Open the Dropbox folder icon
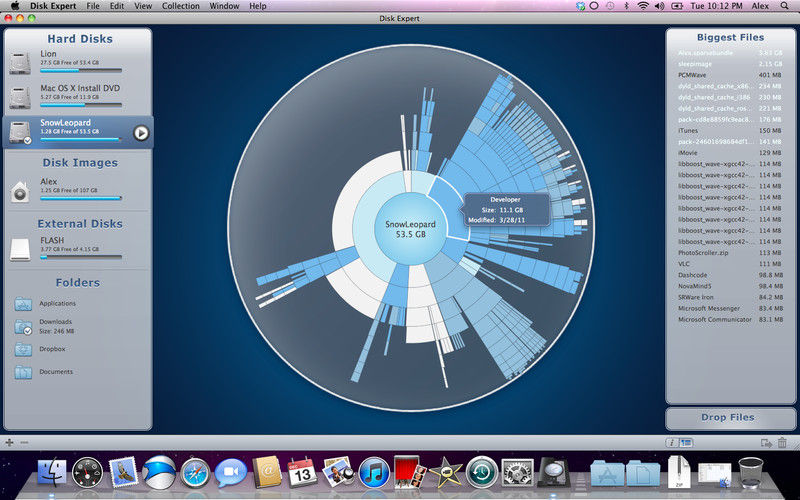The width and height of the screenshot is (800, 500). [x=23, y=349]
